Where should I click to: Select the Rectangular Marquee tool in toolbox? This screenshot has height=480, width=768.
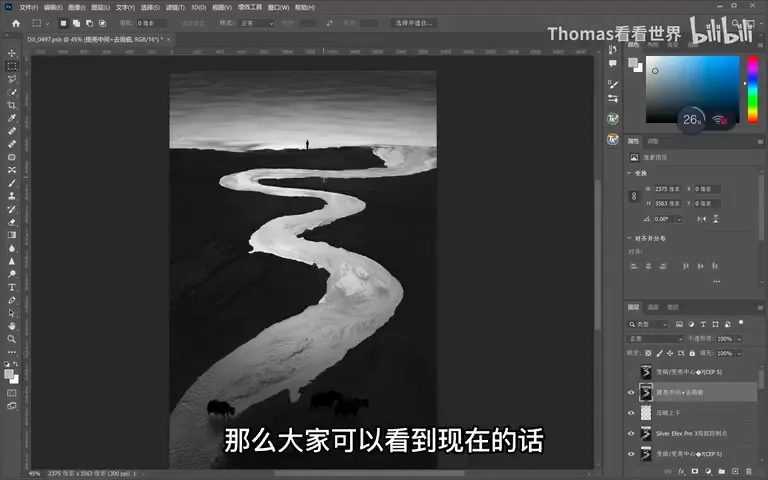click(12, 66)
